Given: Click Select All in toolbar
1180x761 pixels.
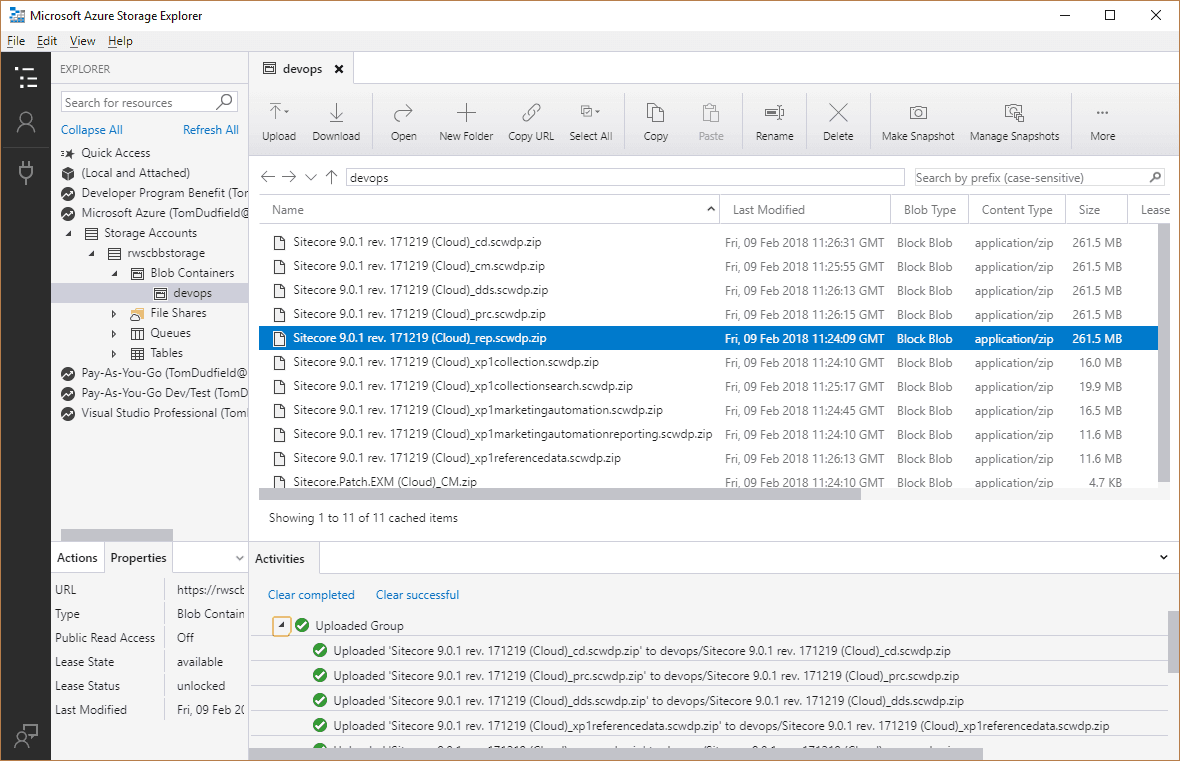Looking at the screenshot, I should click(x=591, y=123).
